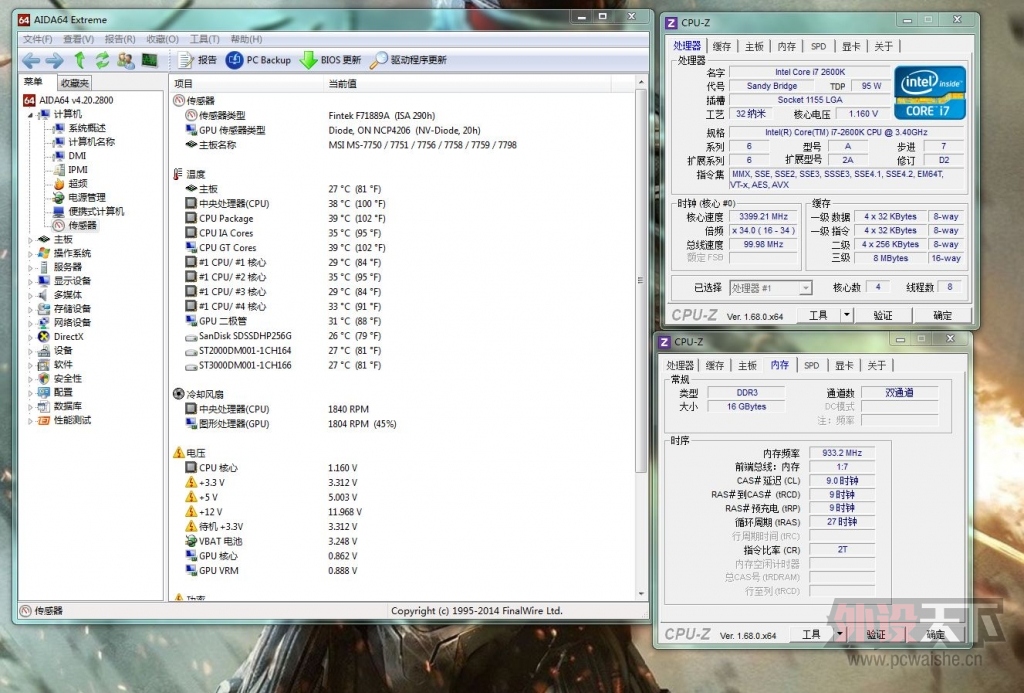Click the 性能测试 benchmark icon
Image resolution: width=1024 pixels, height=693 pixels.
click(44, 420)
